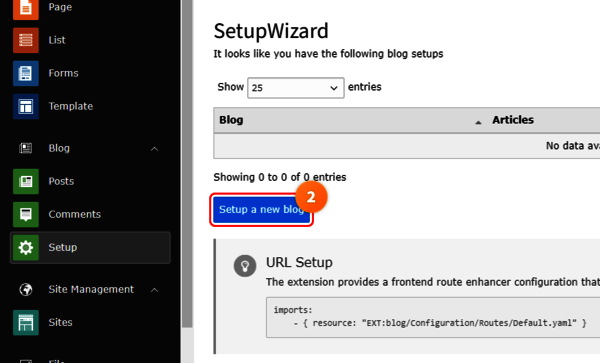Click the Setup a new blog button
The width and height of the screenshot is (600, 363).
click(261, 210)
